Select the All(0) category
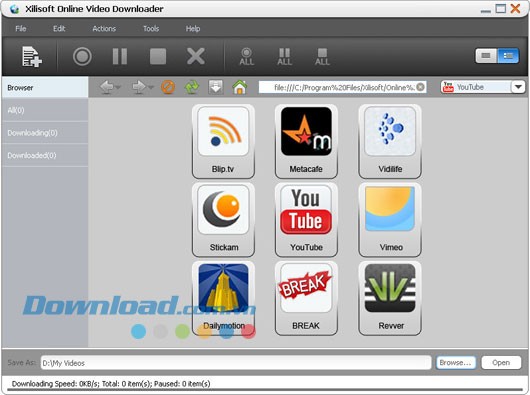This screenshot has height=395, width=530. [45, 110]
